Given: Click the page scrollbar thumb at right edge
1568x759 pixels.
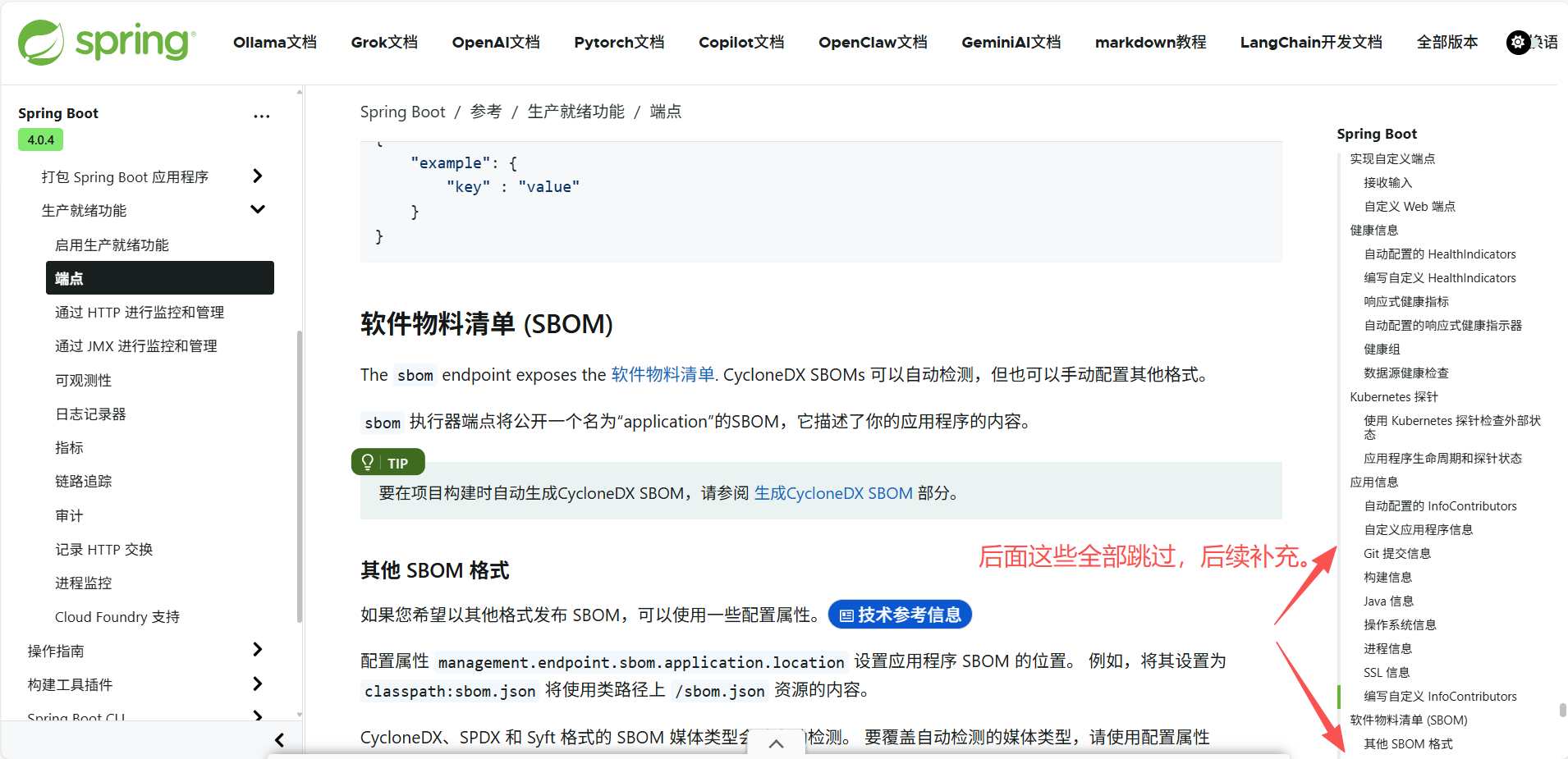Looking at the screenshot, I should coord(1562,710).
